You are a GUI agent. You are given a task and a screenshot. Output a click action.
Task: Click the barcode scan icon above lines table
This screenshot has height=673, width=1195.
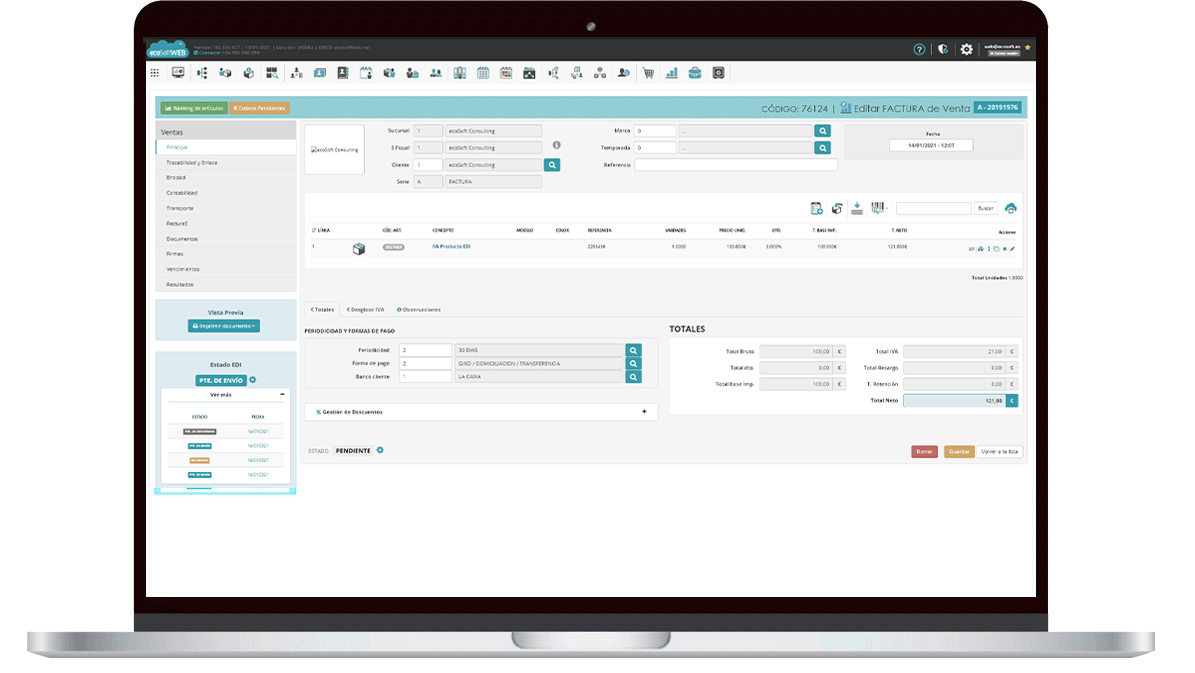878,207
